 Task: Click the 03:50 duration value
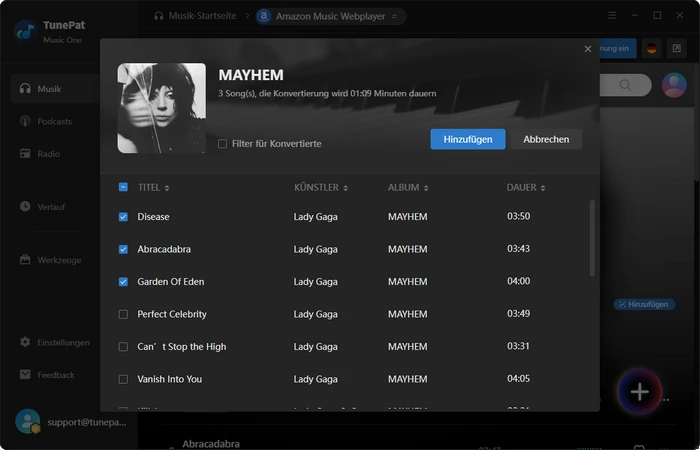point(518,216)
